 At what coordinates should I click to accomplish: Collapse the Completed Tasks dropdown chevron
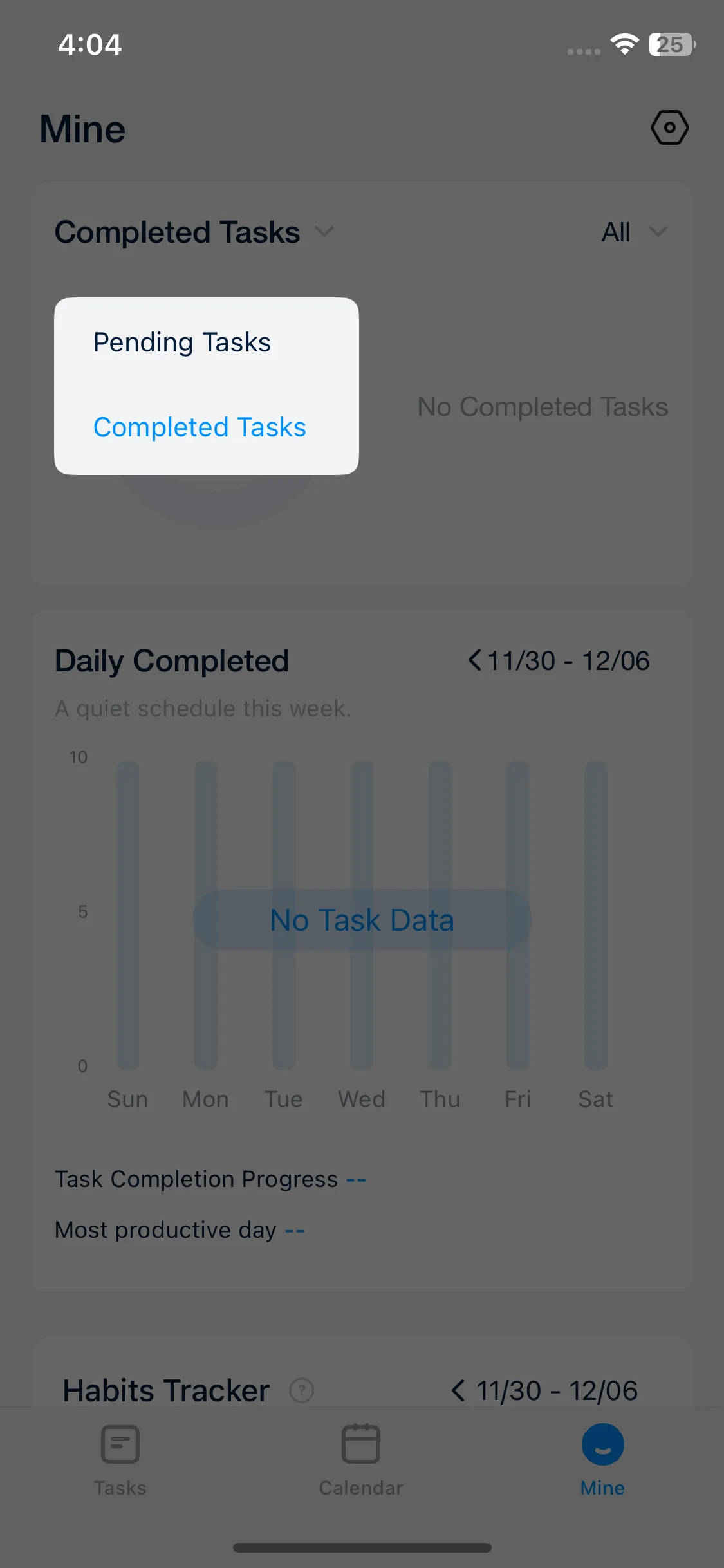(324, 232)
